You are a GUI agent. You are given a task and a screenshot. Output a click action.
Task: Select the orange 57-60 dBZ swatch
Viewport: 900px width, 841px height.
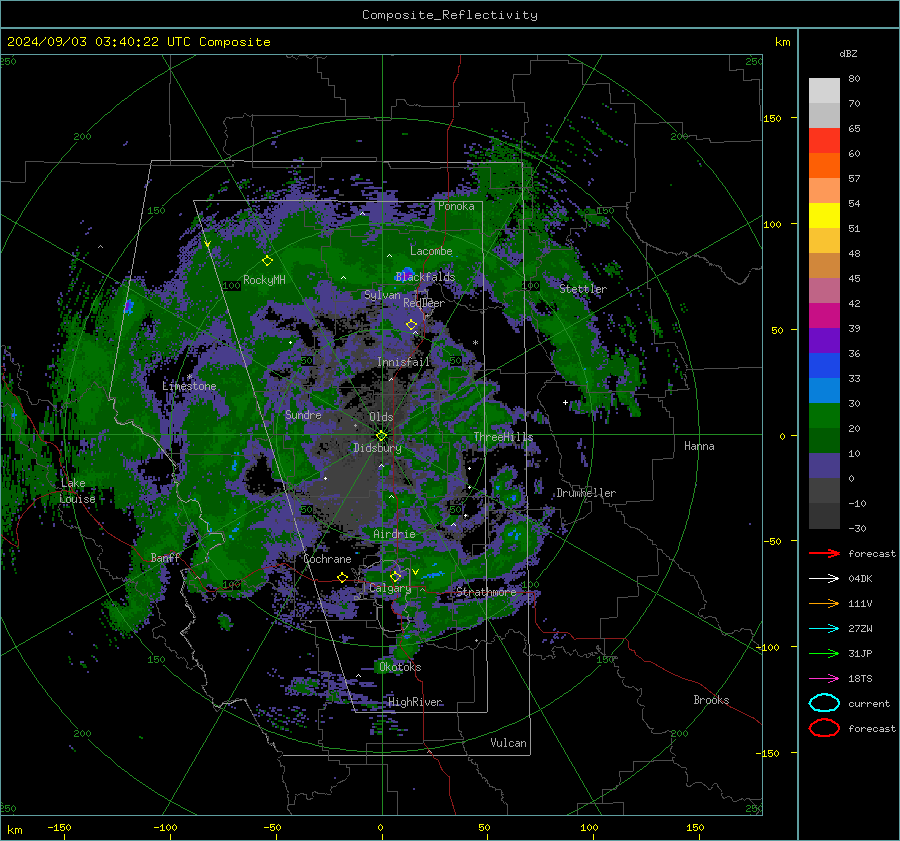click(824, 166)
